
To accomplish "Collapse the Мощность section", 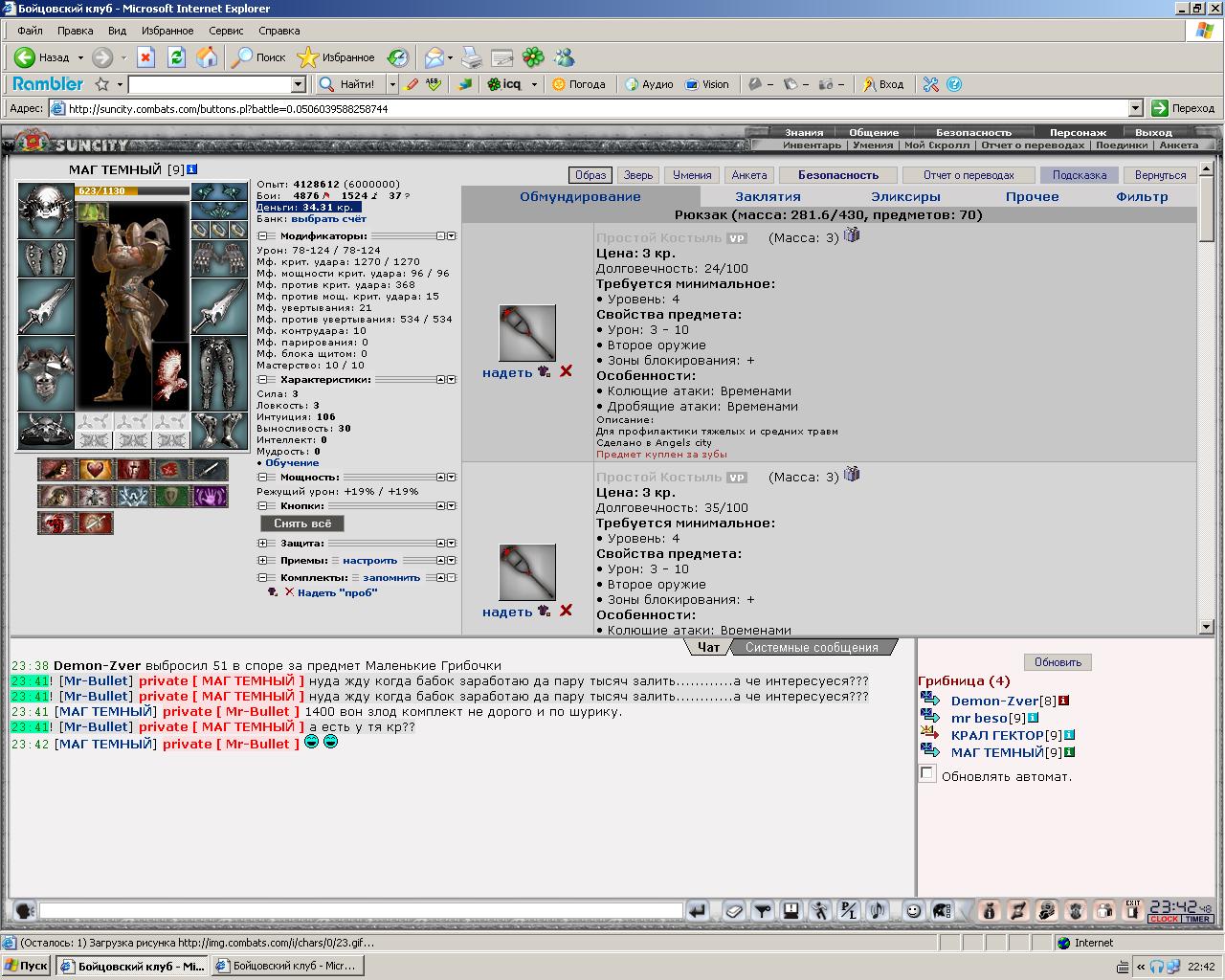I will (262, 477).
